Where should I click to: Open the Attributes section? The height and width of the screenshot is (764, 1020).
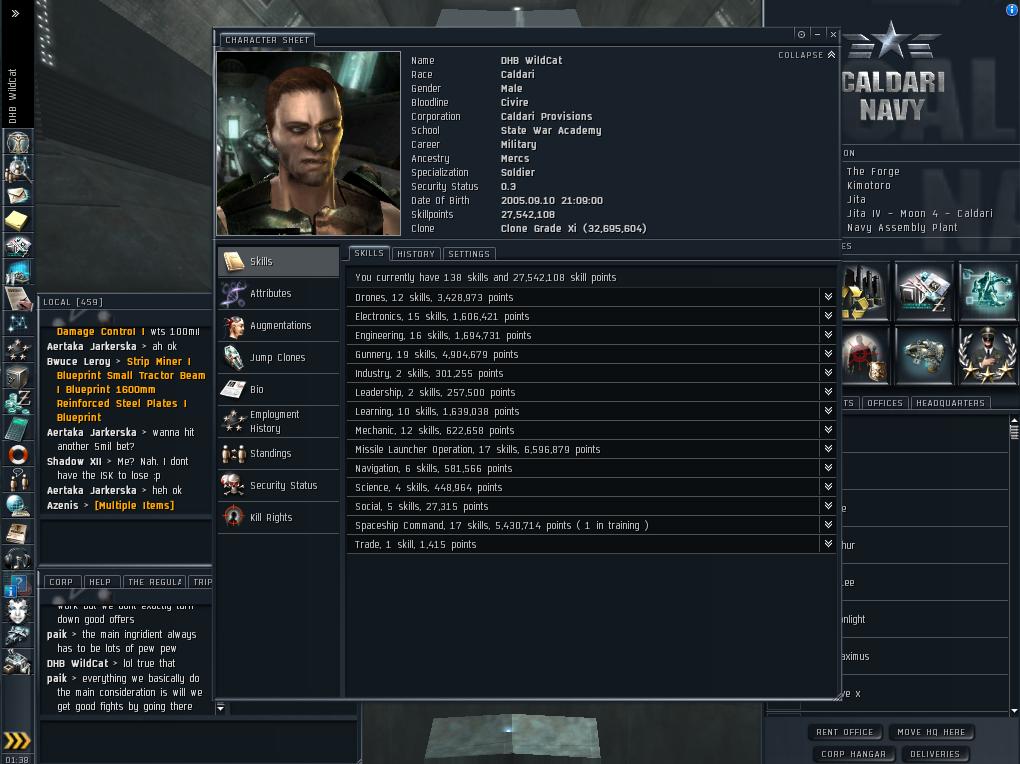click(x=278, y=293)
